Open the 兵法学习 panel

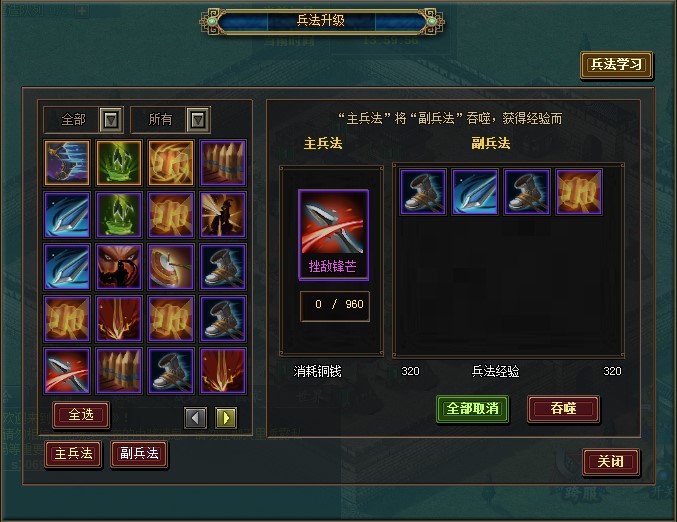pos(617,65)
